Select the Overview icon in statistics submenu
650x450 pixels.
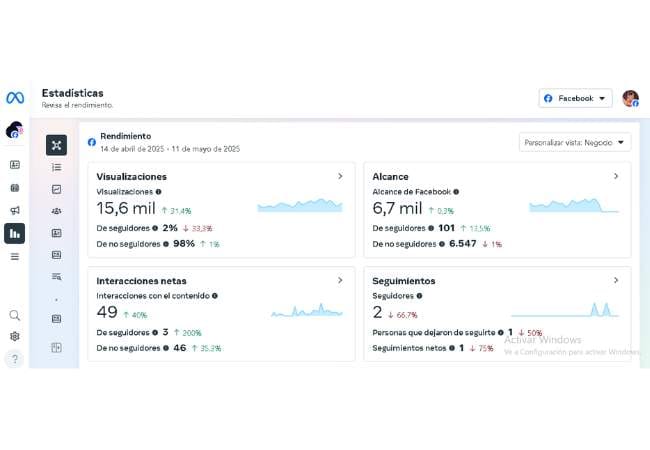pyautogui.click(x=56, y=145)
